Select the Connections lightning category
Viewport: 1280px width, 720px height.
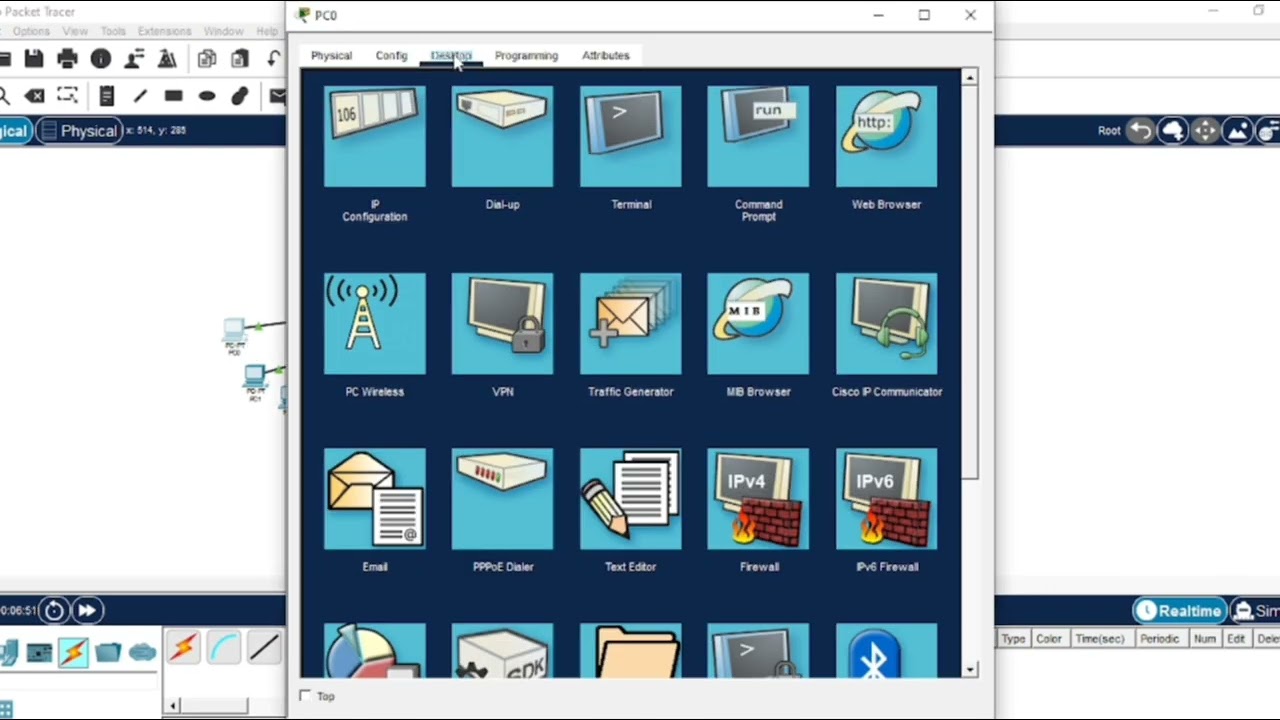point(73,653)
